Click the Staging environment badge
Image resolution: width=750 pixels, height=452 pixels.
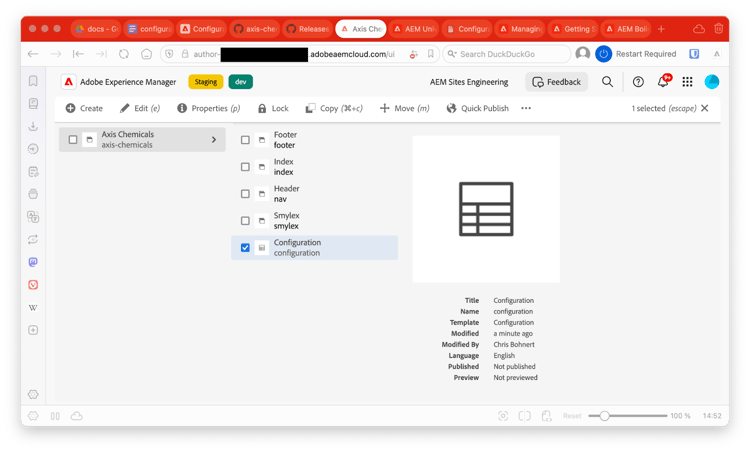pyautogui.click(x=206, y=82)
